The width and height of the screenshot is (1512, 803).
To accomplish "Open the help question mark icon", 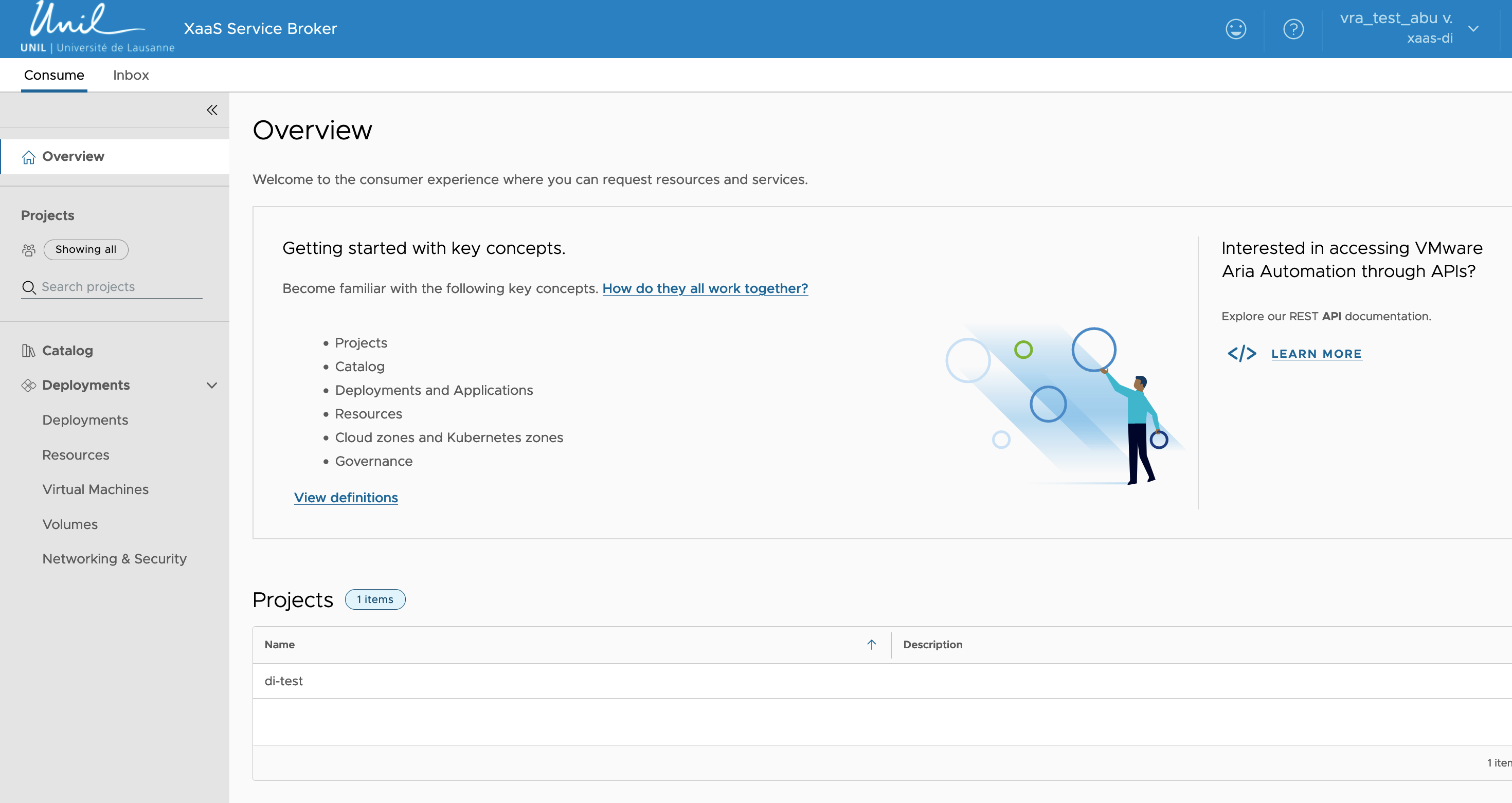I will (x=1293, y=29).
